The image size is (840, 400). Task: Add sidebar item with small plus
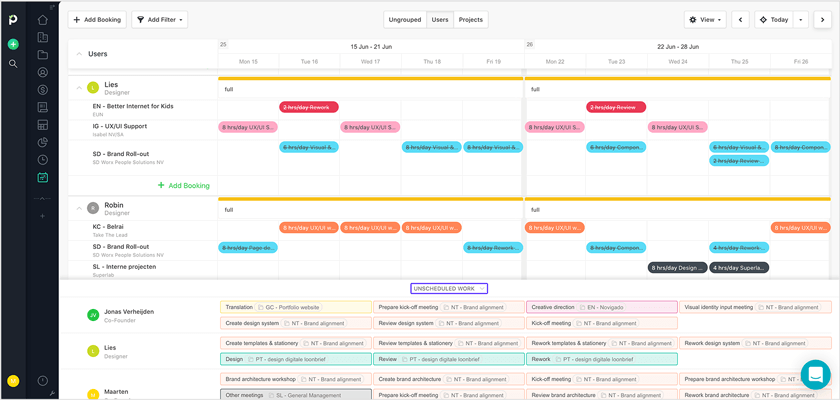pos(43,216)
